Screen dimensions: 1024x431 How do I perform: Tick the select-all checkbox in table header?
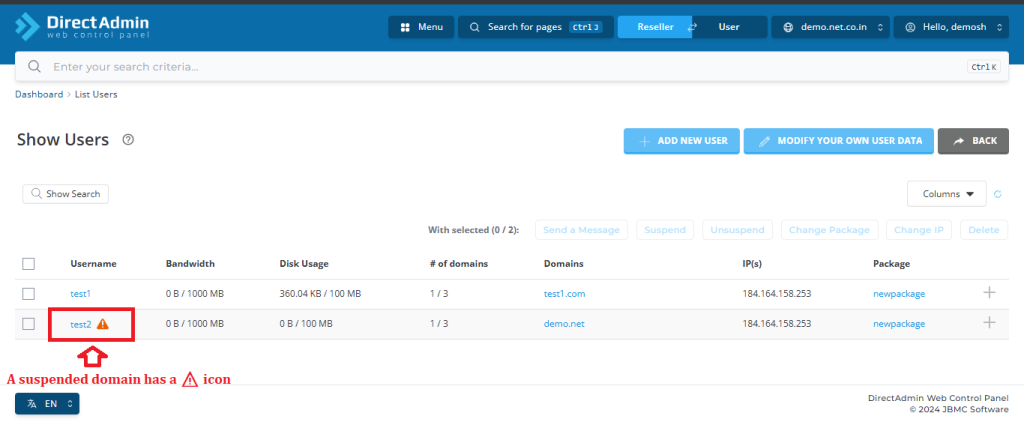coord(29,264)
